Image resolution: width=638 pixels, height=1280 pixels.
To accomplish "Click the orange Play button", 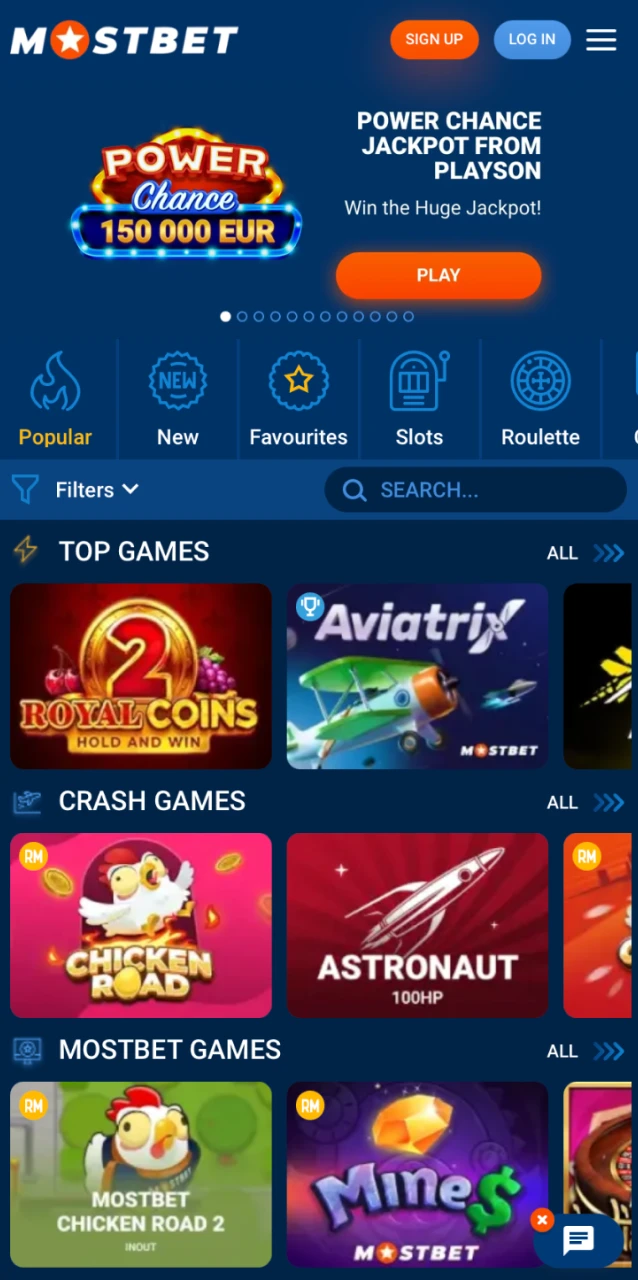I will (438, 275).
